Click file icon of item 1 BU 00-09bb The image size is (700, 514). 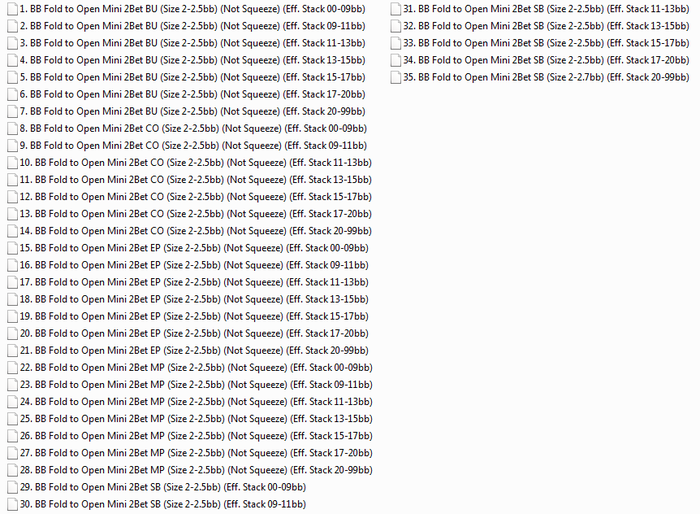[12, 9]
